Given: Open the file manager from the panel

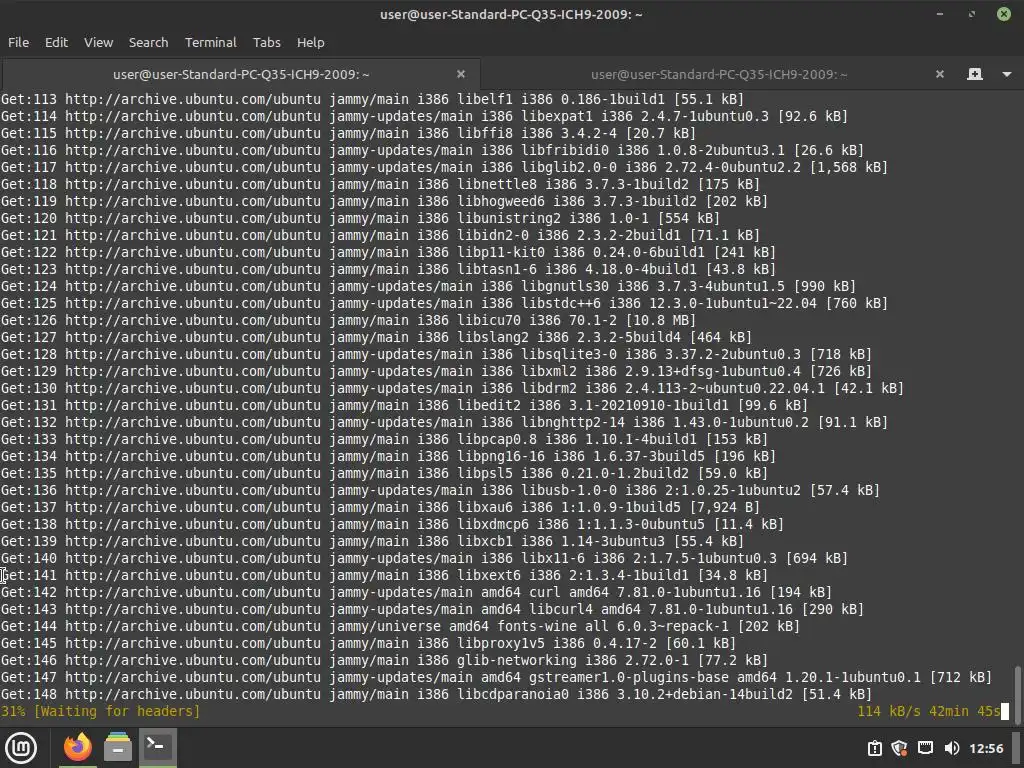Looking at the screenshot, I should 118,748.
